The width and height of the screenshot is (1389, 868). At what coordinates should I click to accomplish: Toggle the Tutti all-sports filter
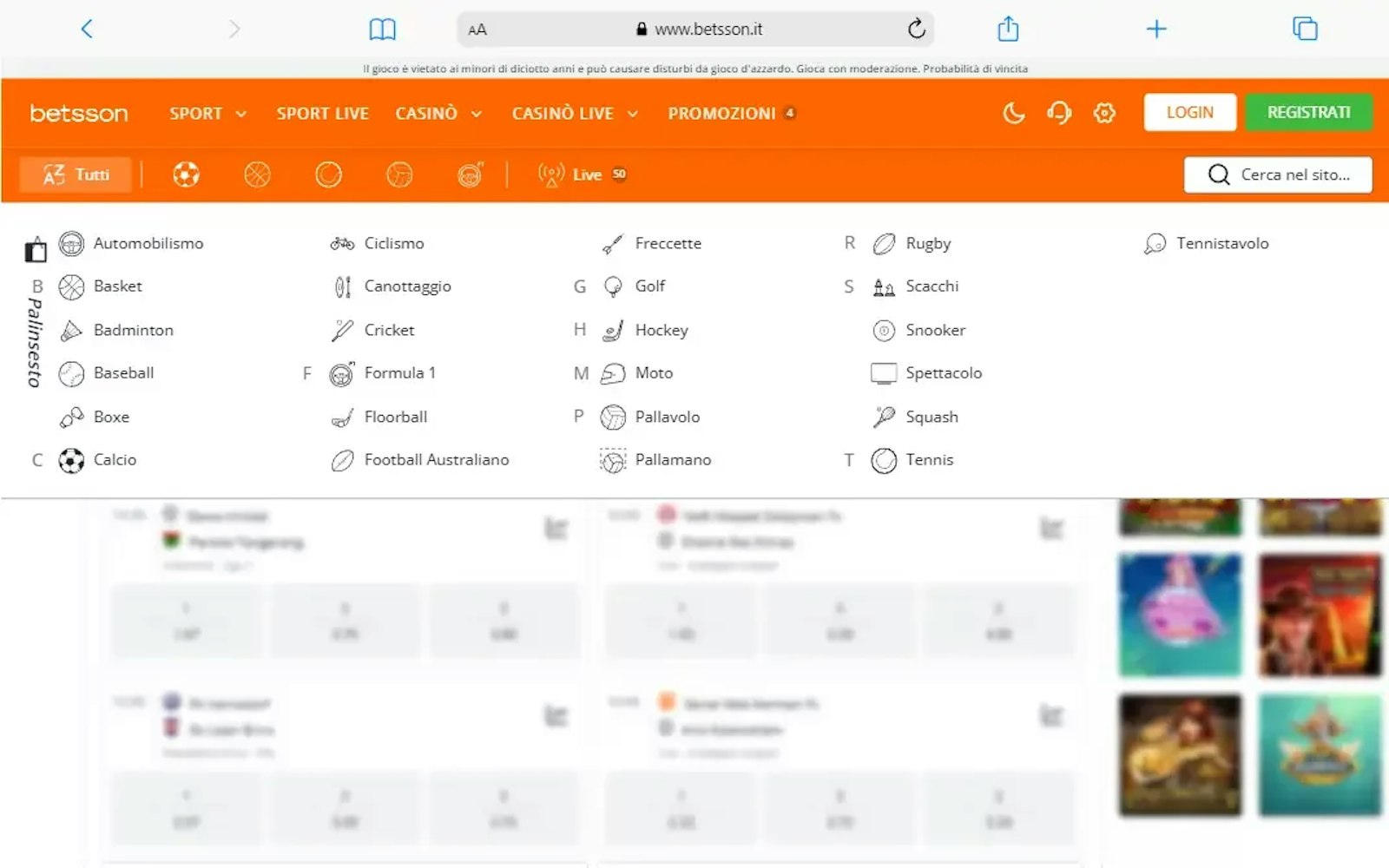(76, 174)
